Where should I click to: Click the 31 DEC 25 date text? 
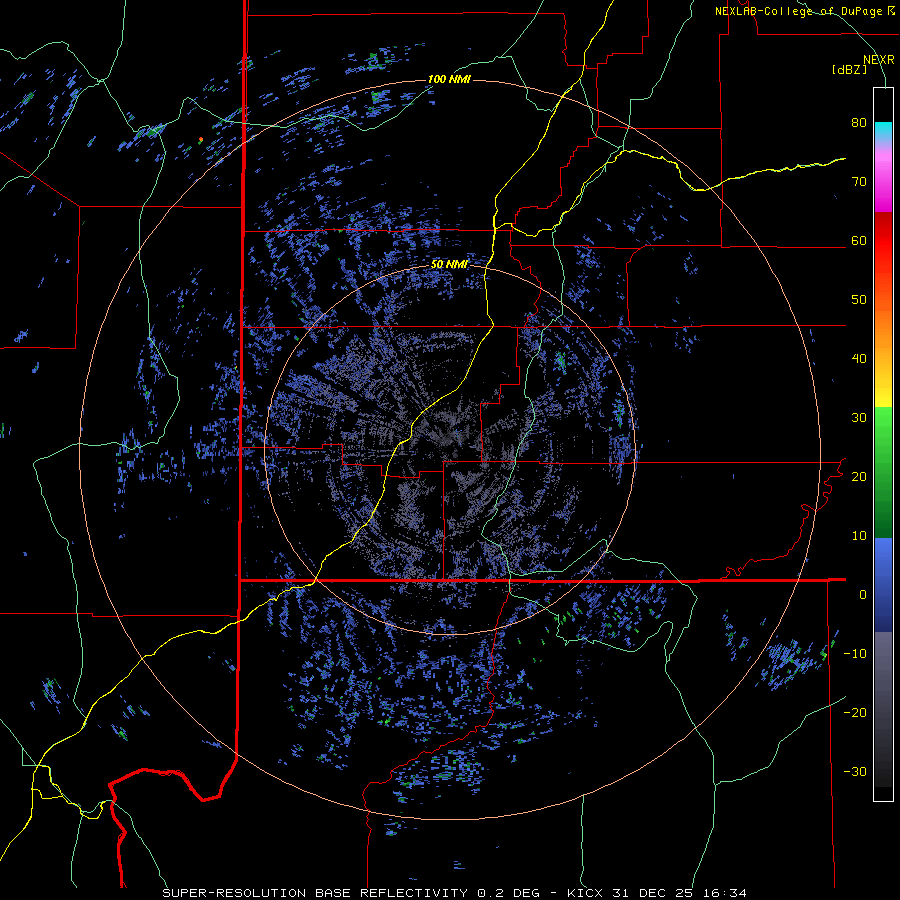654,893
